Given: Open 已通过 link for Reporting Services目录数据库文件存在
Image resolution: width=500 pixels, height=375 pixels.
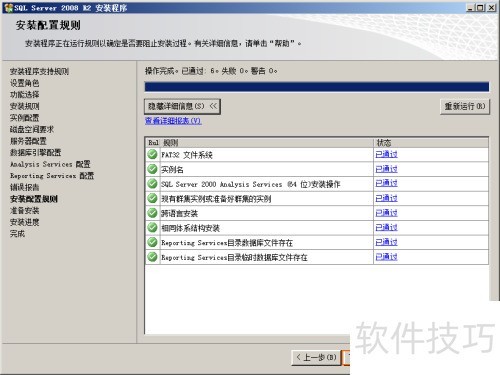Looking at the screenshot, I should 386,242.
